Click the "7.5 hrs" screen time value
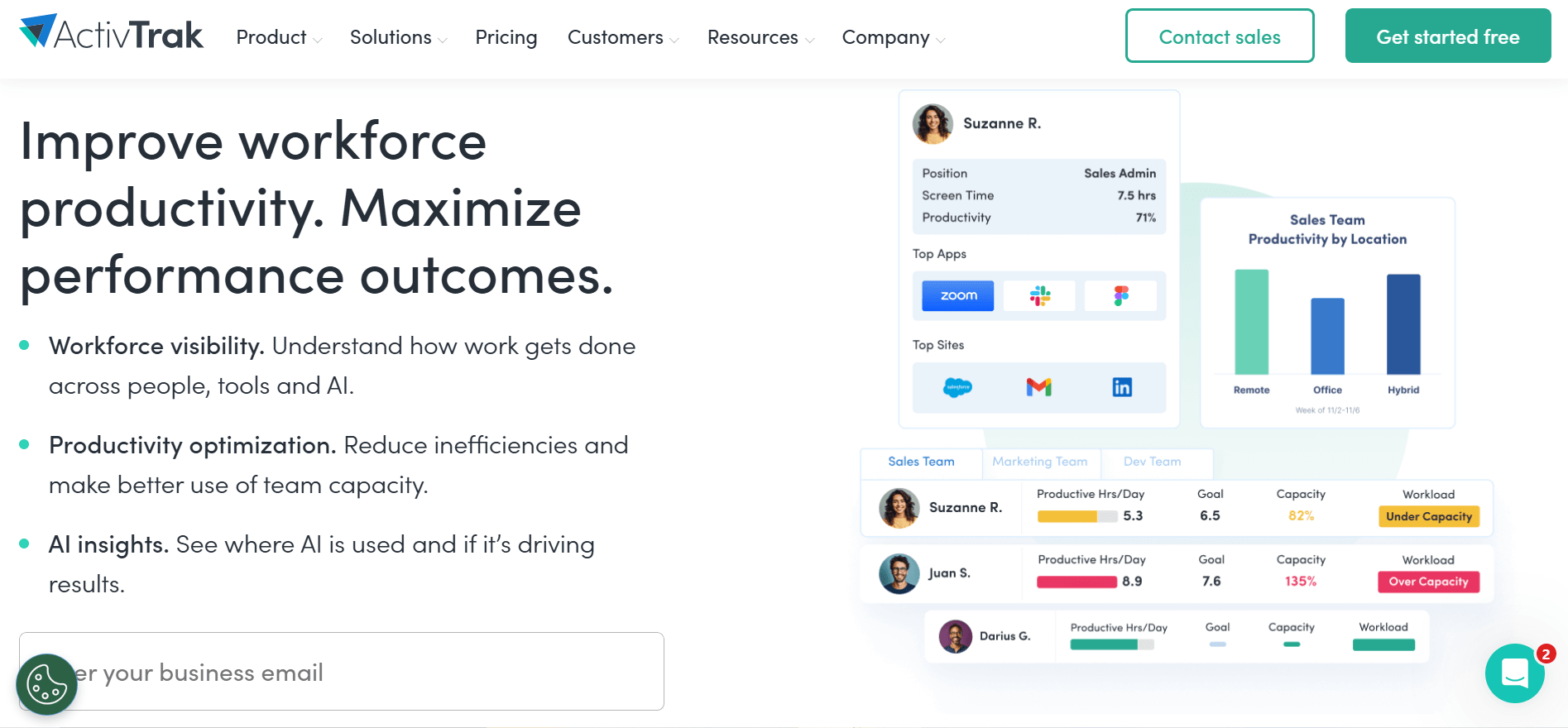The image size is (1568, 728). pos(1136,195)
